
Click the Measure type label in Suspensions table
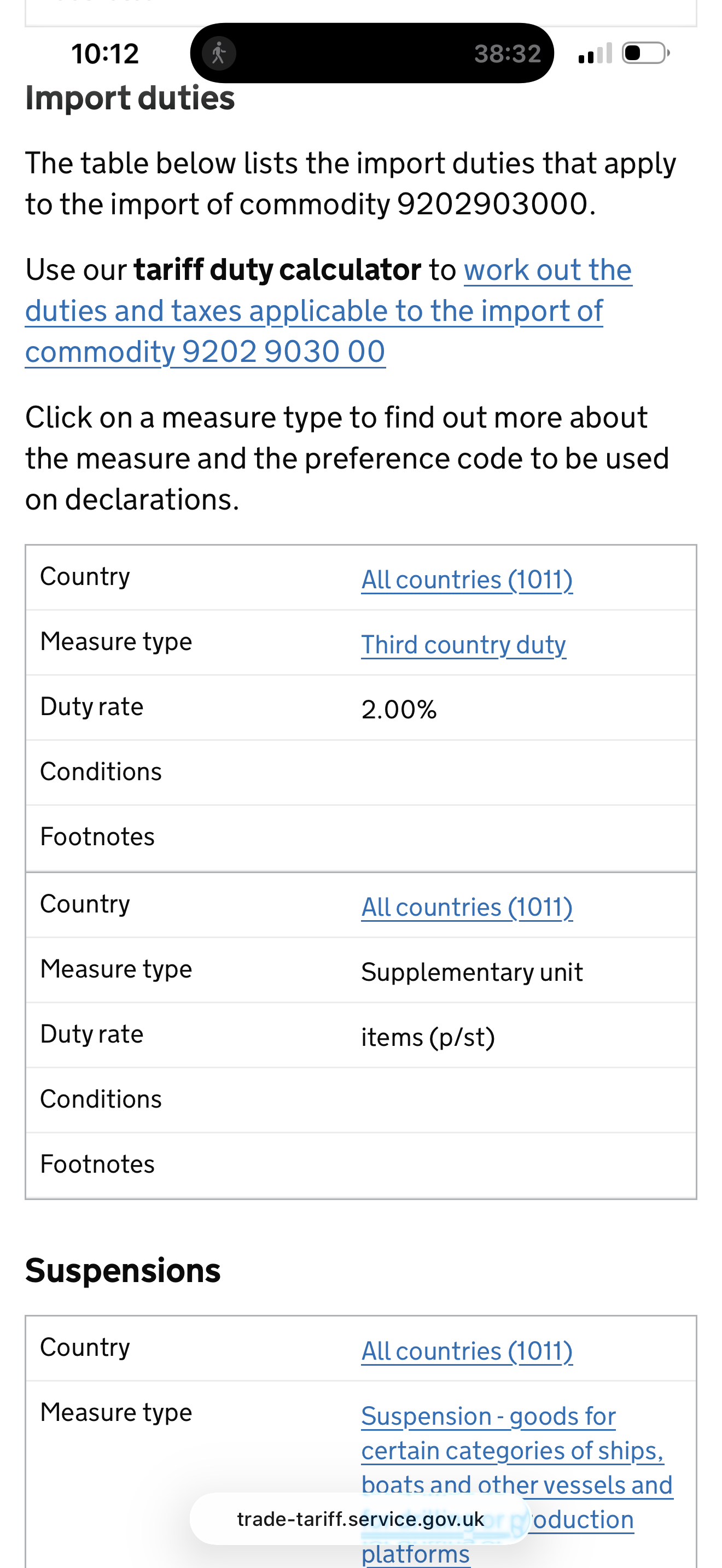point(115,1412)
